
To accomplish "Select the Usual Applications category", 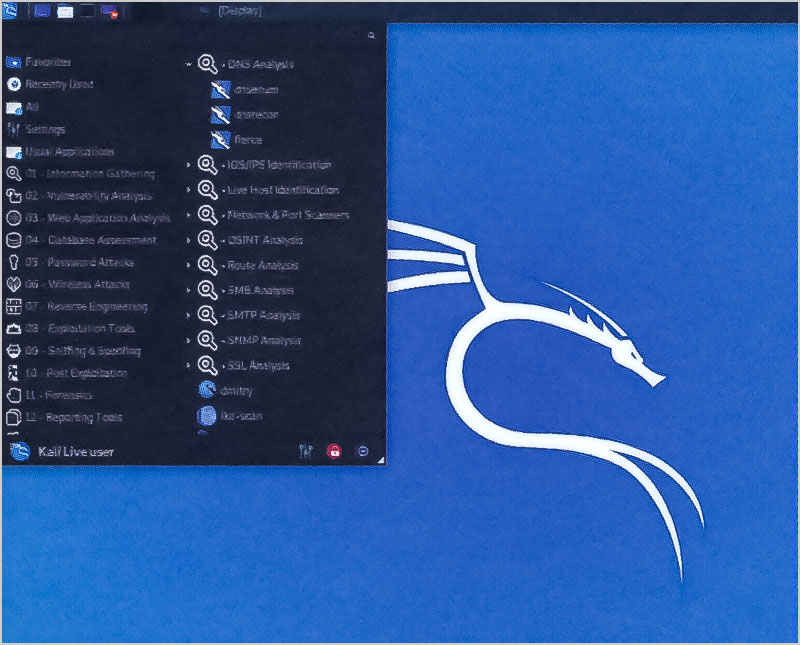I will [x=60, y=152].
